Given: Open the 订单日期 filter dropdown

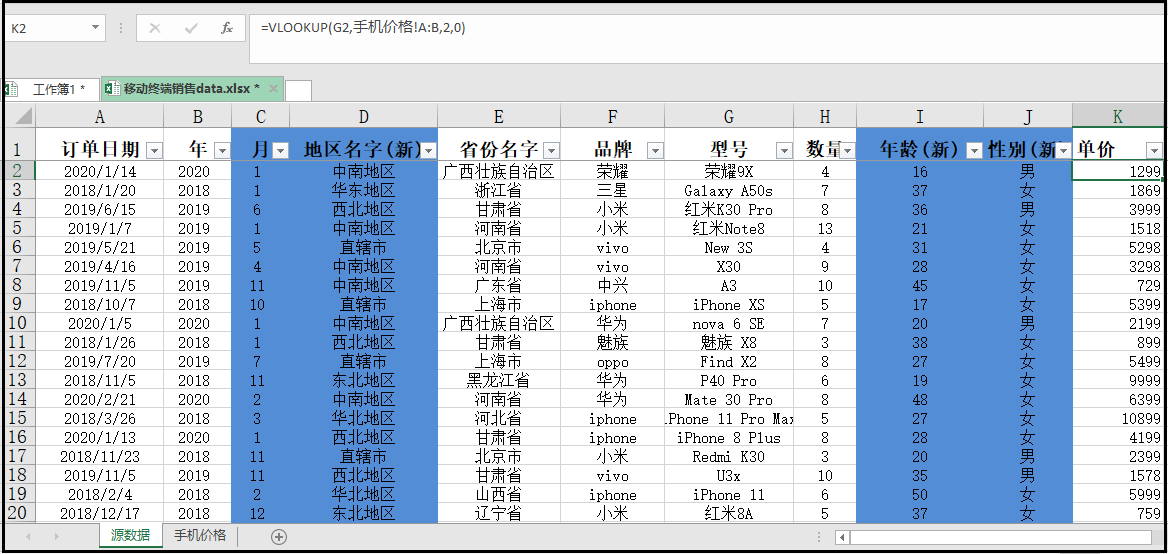Looking at the screenshot, I should 154,150.
